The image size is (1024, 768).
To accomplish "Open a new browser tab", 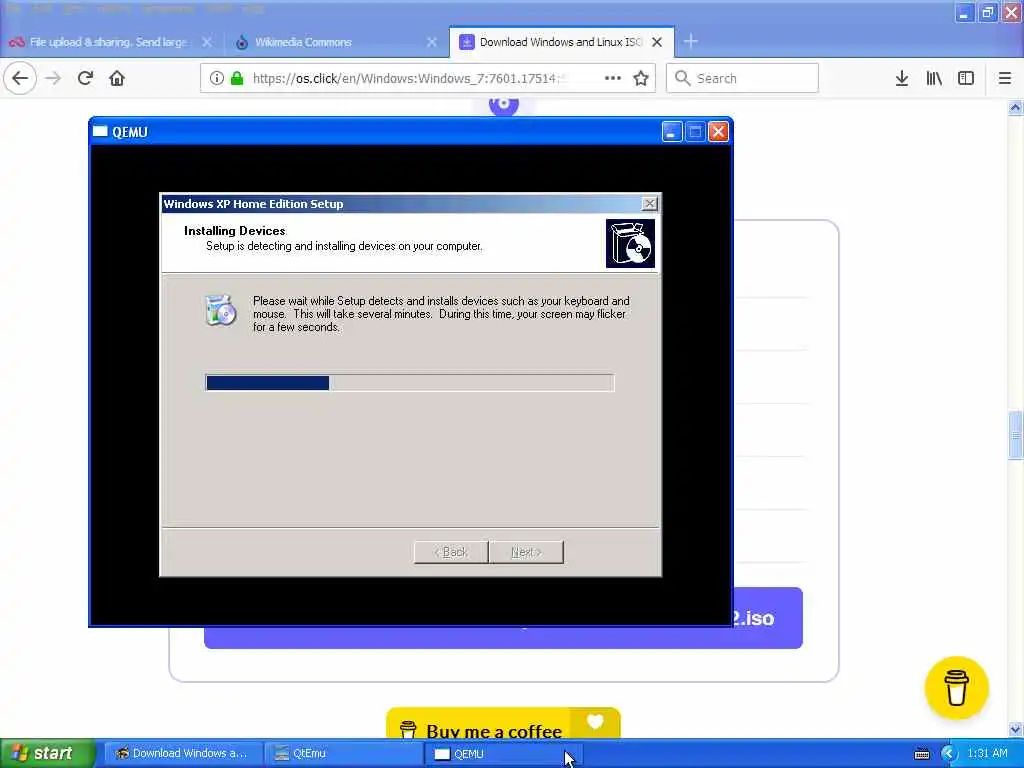I will point(690,42).
